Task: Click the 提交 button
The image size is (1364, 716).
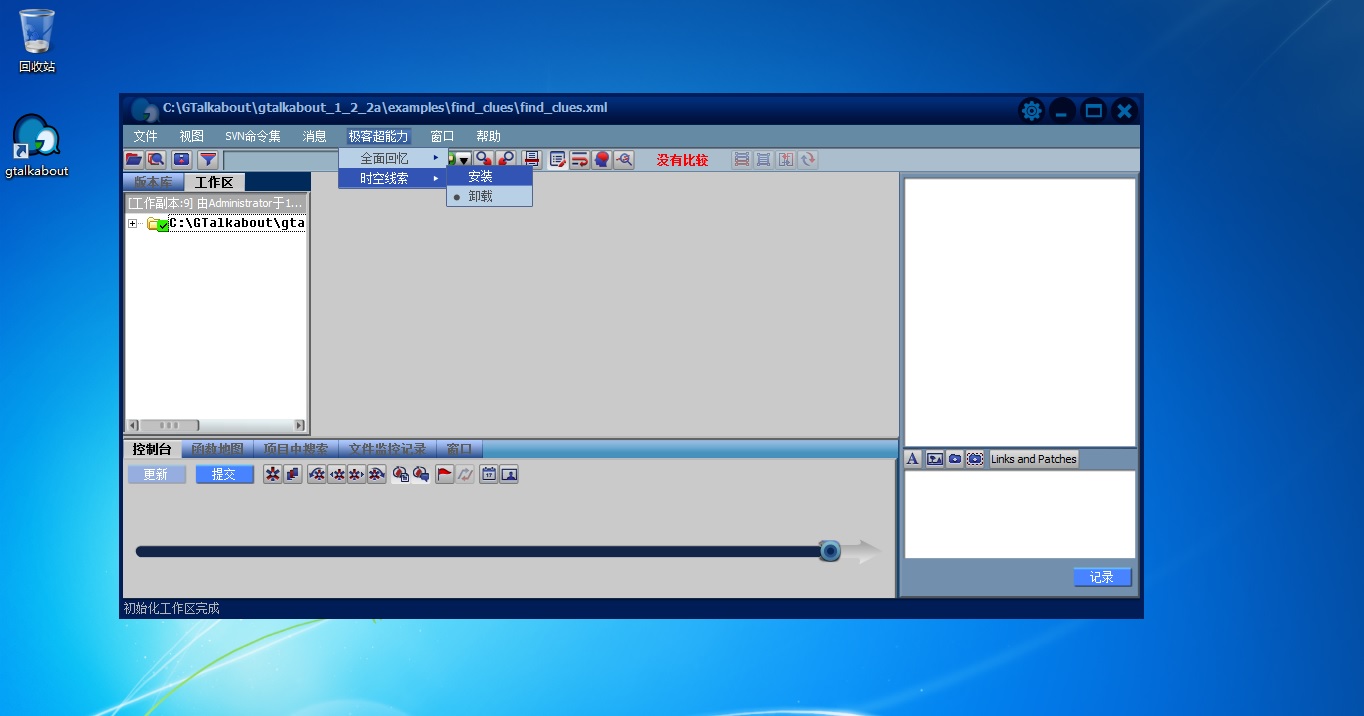Action: tap(224, 474)
